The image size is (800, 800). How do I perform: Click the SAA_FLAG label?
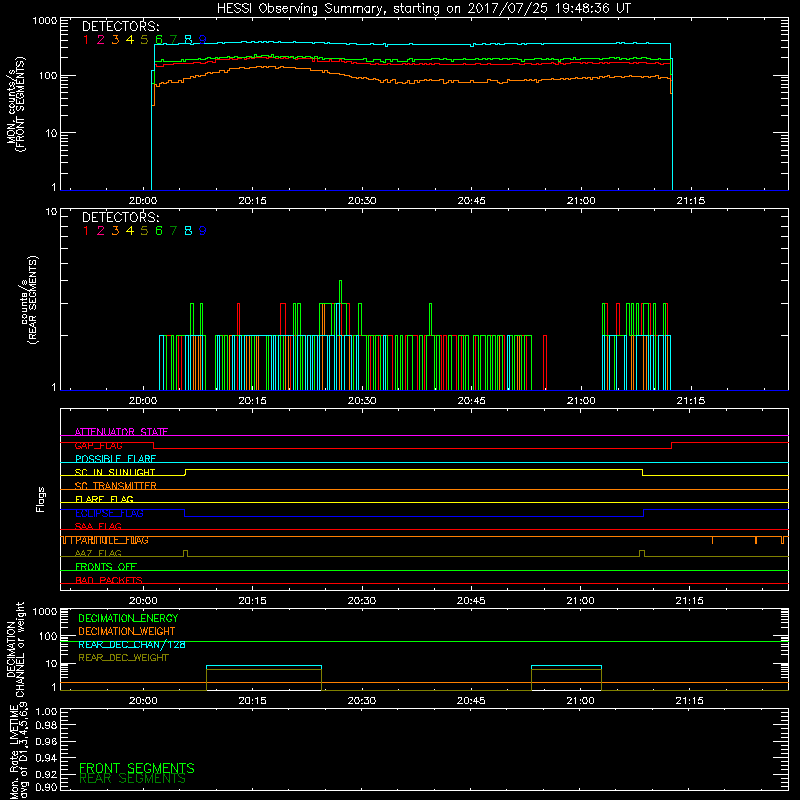[x=98, y=526]
